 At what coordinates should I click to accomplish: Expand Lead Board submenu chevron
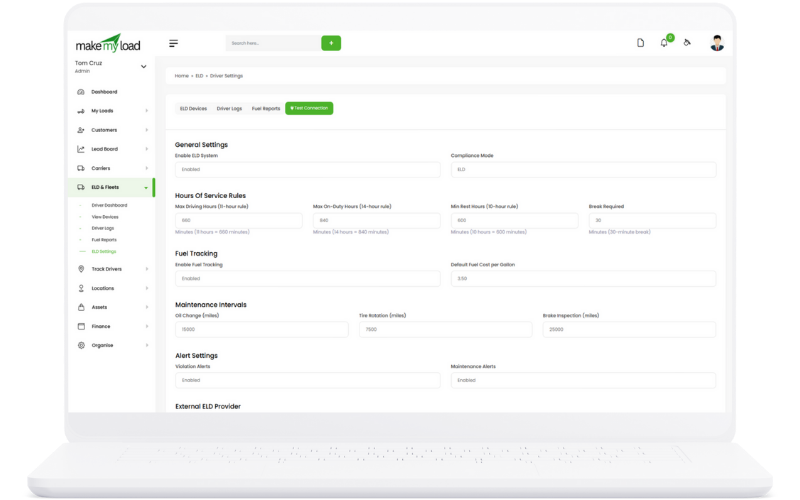pyautogui.click(x=146, y=149)
